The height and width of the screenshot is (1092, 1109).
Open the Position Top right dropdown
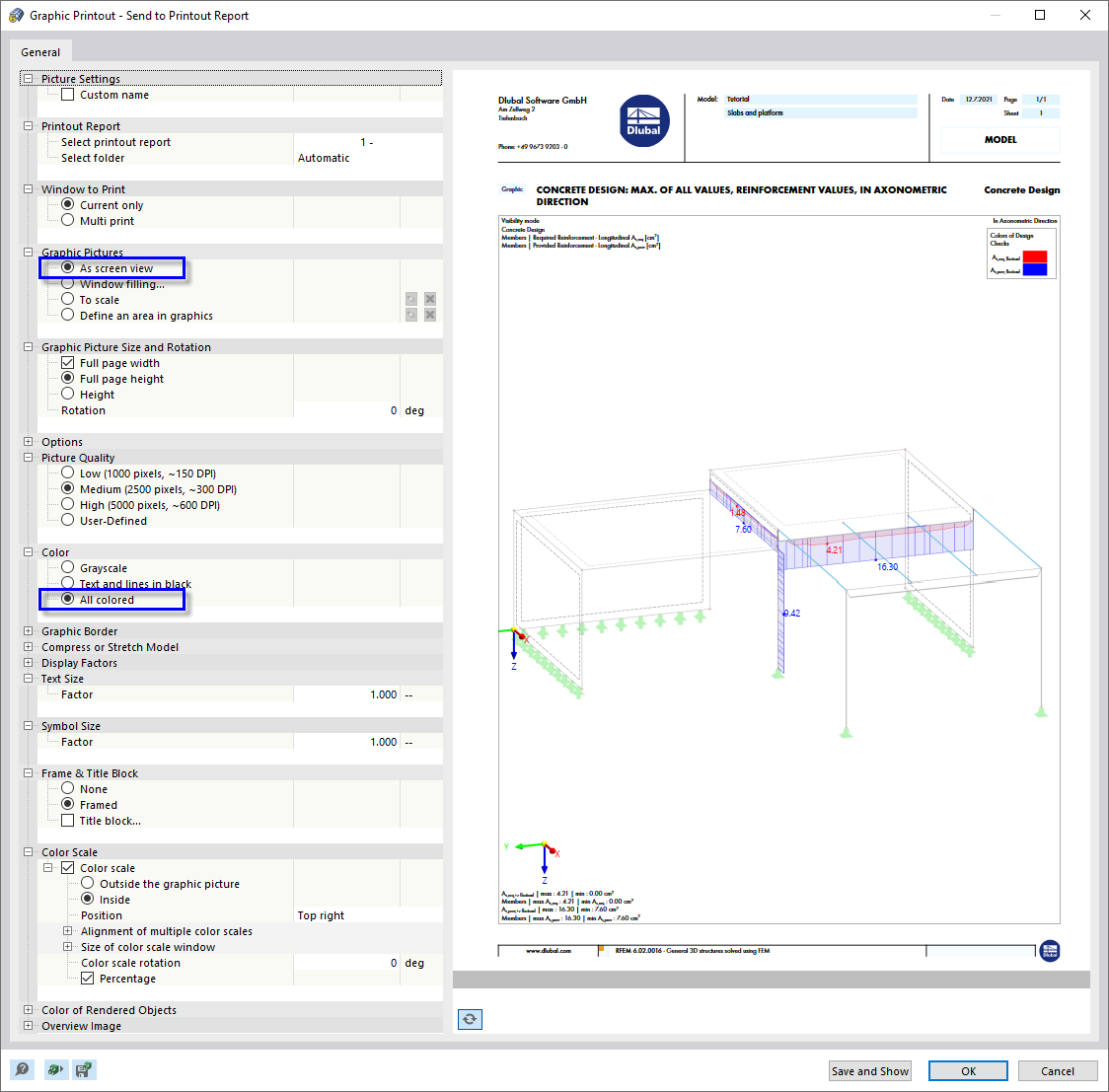click(368, 915)
